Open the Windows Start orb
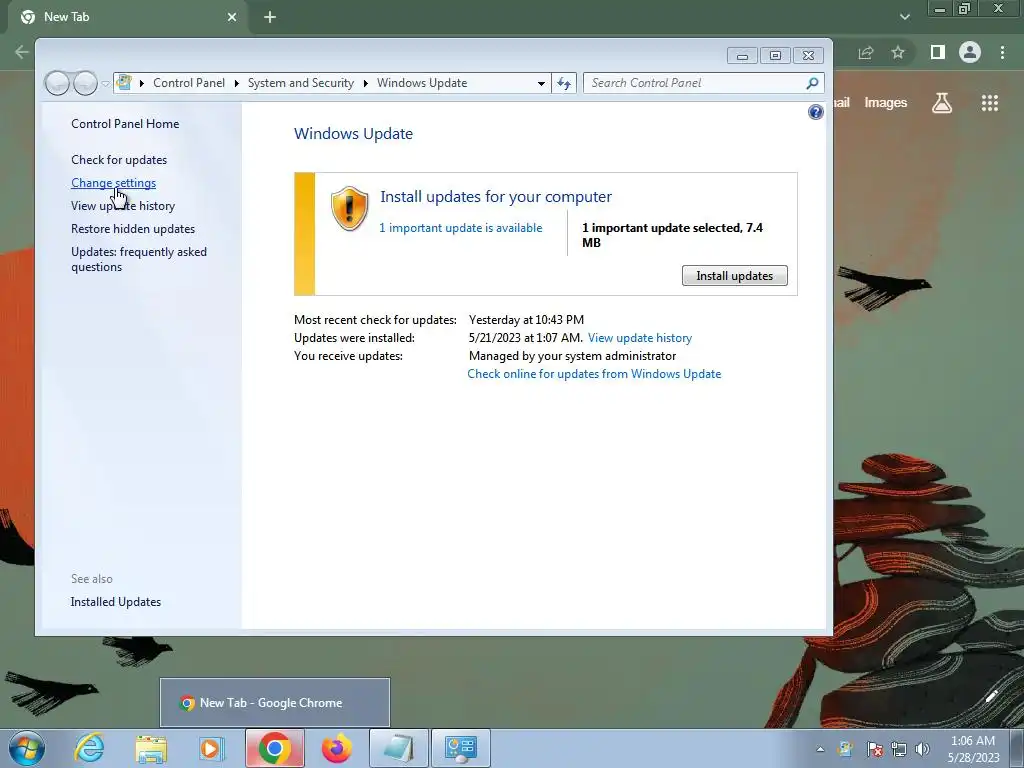The image size is (1024, 768). pos(27,748)
